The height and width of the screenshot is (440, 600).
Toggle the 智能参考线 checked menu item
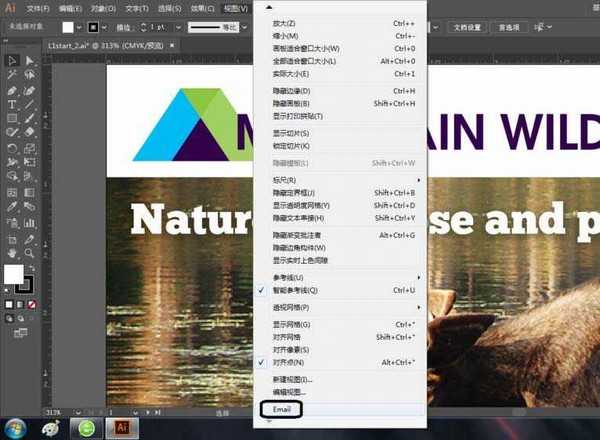click(300, 290)
